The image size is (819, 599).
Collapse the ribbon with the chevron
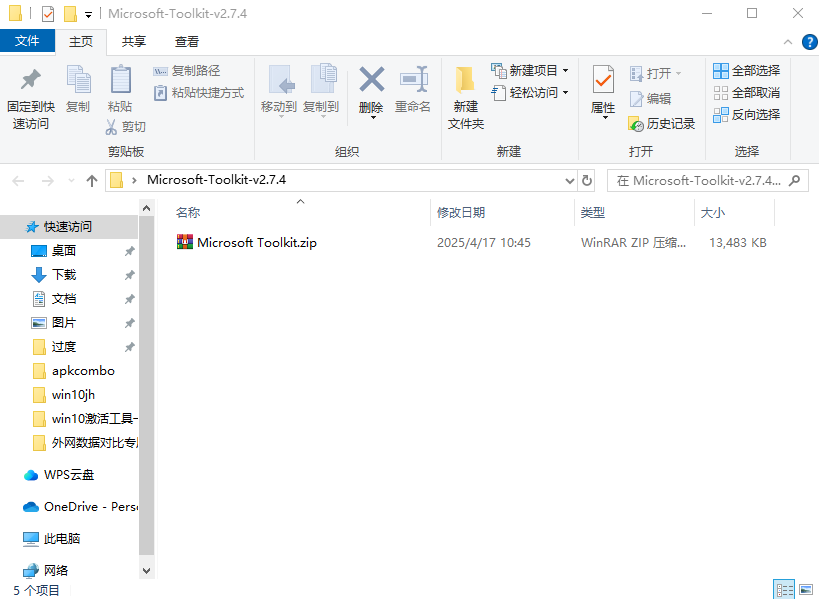[788, 42]
